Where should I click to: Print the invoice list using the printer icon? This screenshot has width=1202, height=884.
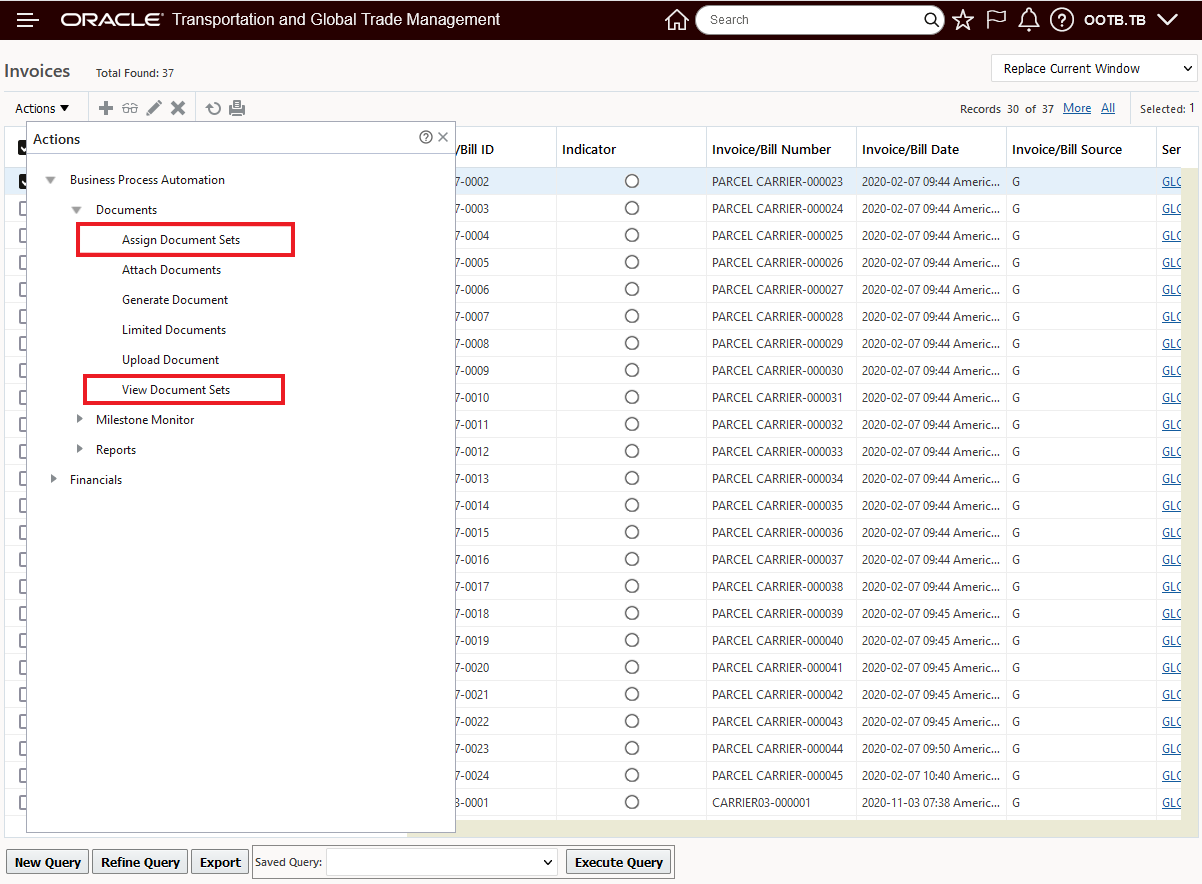coord(237,107)
